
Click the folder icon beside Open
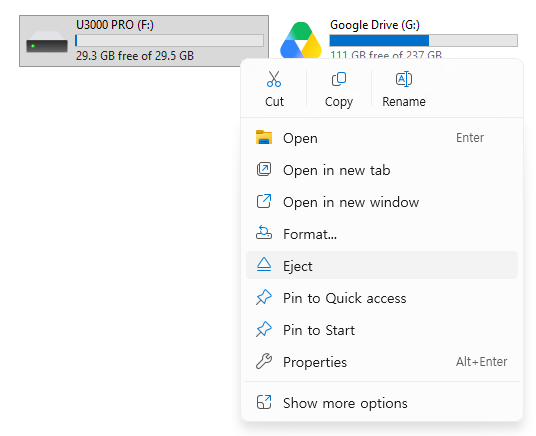click(x=264, y=137)
